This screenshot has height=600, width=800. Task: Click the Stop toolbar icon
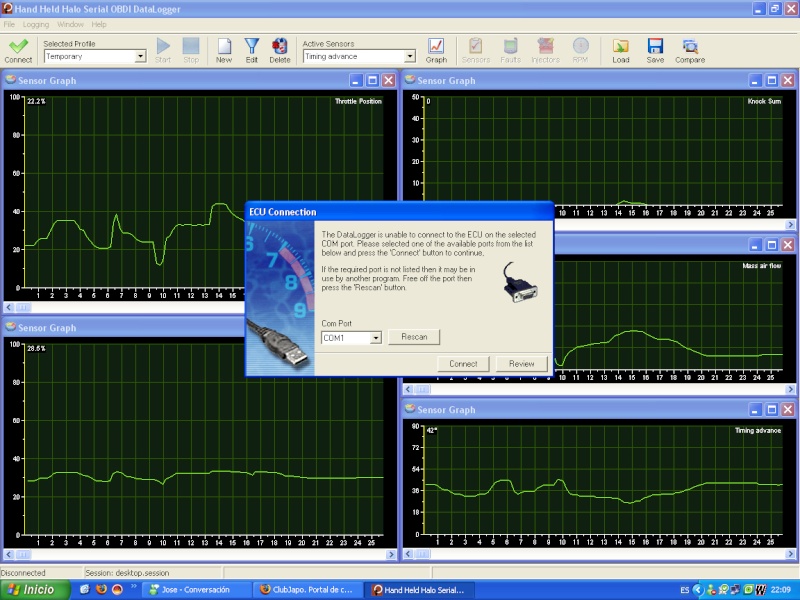pos(191,51)
